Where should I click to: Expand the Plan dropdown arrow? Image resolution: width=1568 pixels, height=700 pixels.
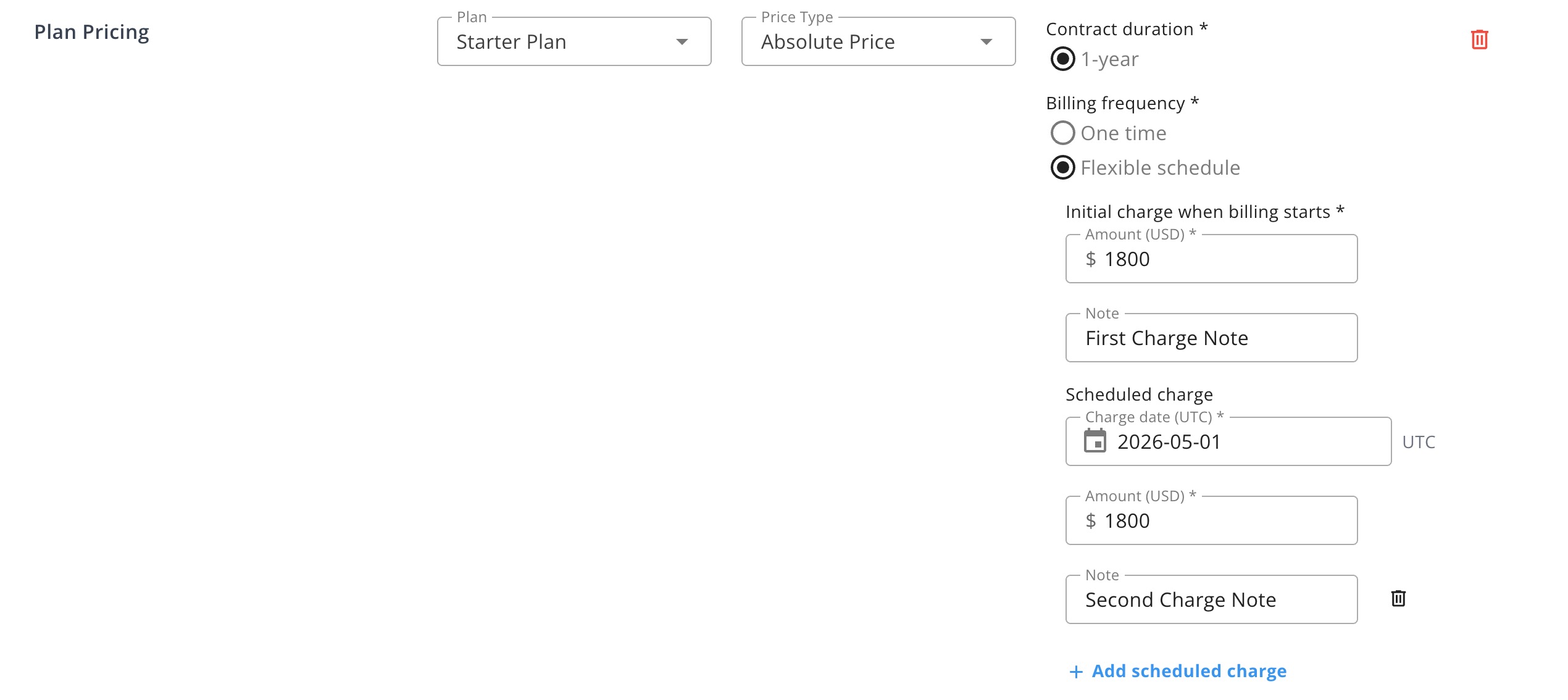(682, 42)
